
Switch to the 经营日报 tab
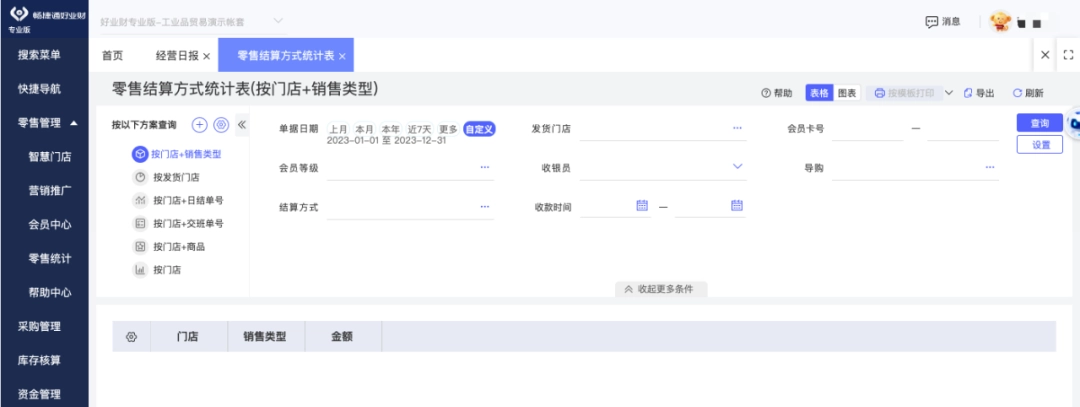click(x=177, y=56)
